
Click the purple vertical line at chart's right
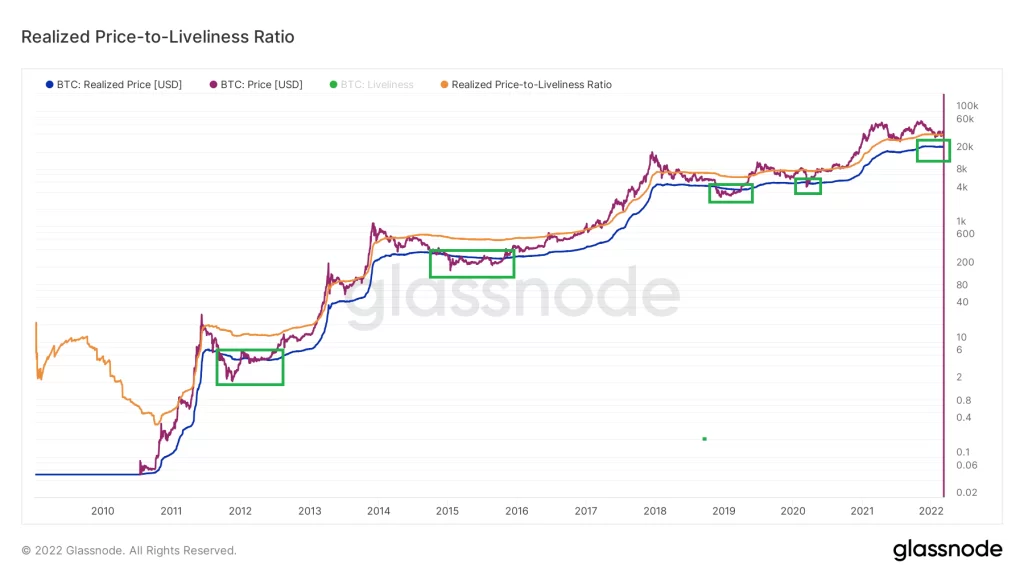point(944,300)
